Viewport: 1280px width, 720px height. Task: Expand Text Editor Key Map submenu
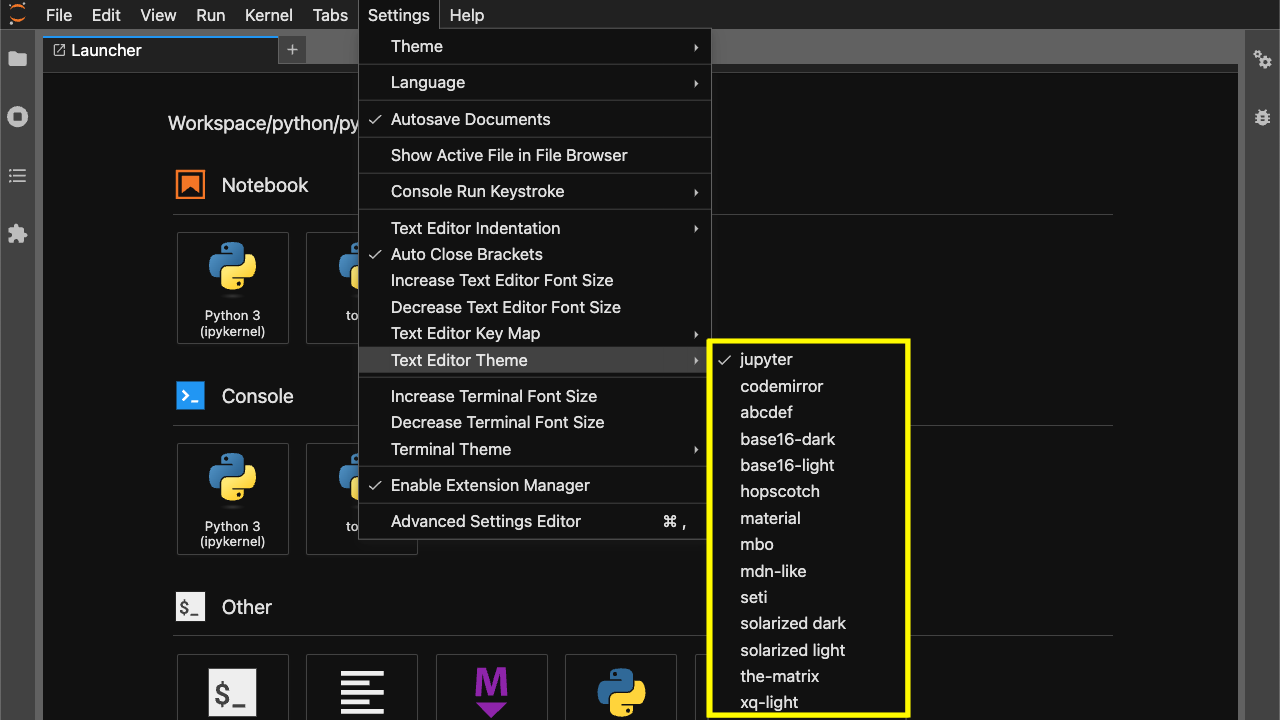(535, 333)
